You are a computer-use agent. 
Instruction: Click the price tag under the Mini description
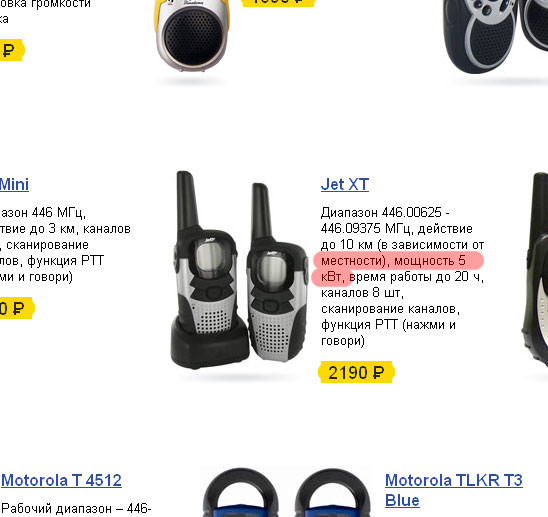point(16,308)
